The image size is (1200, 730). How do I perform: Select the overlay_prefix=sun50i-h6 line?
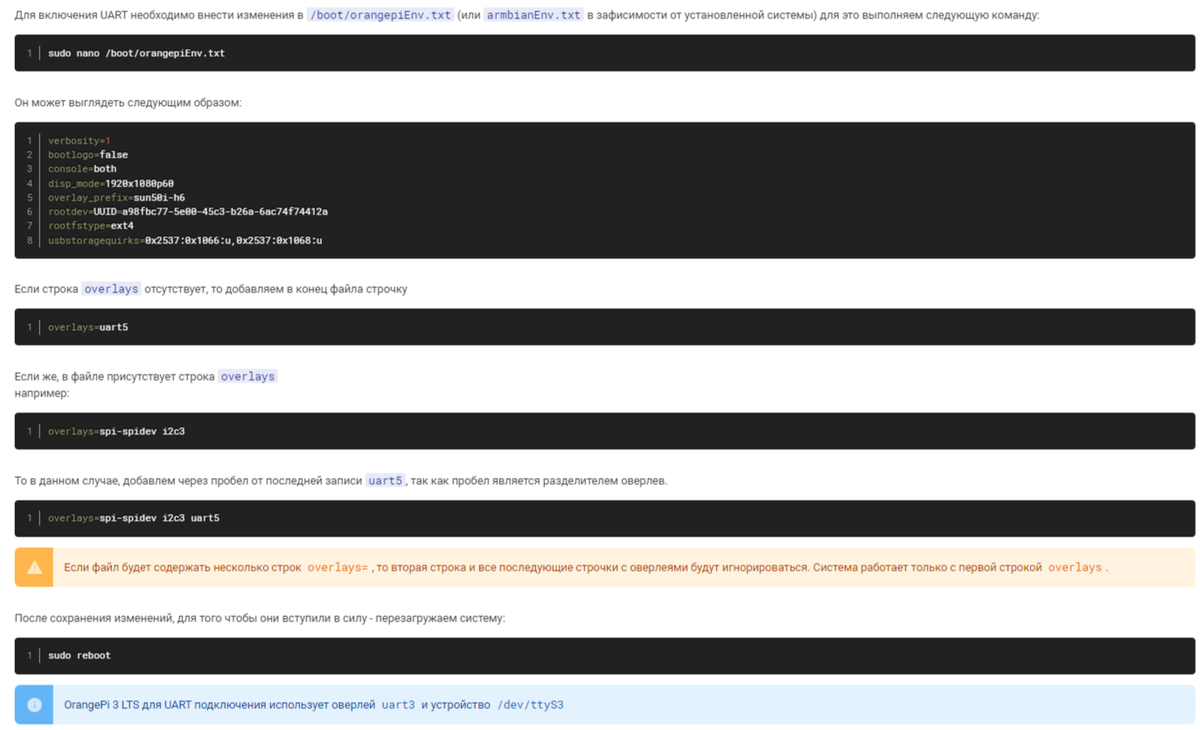(116, 198)
